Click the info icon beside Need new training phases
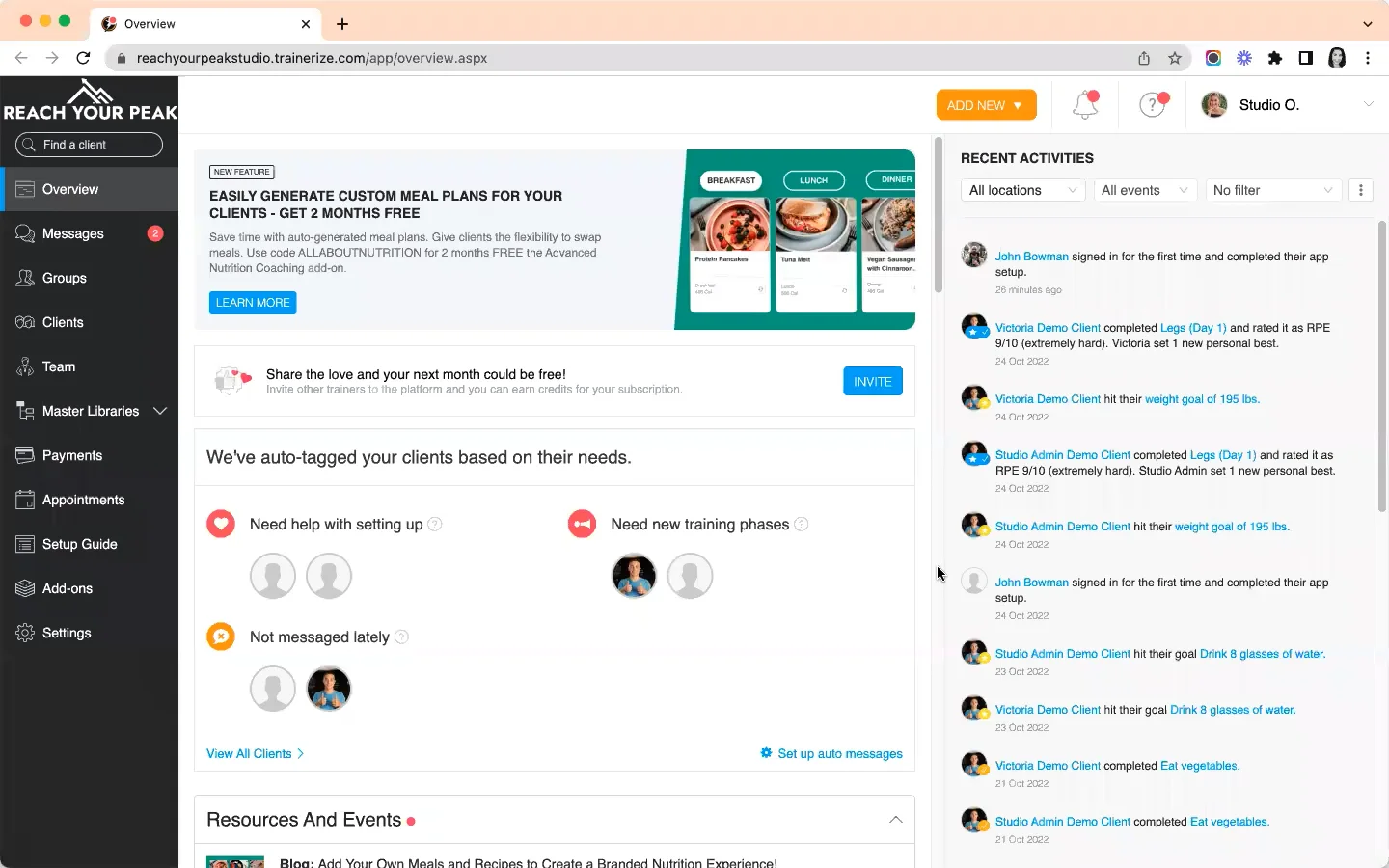The image size is (1389, 868). [x=802, y=524]
